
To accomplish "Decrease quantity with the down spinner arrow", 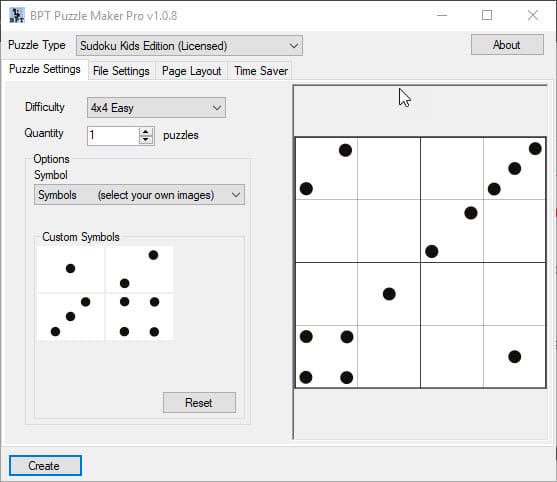I will tap(146, 140).
